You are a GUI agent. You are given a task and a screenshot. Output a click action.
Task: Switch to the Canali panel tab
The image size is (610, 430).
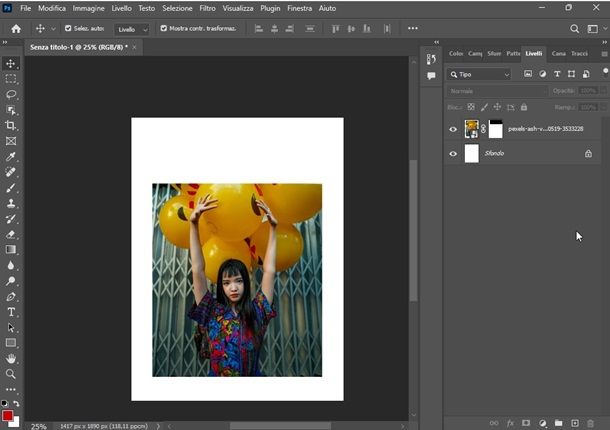(x=558, y=54)
